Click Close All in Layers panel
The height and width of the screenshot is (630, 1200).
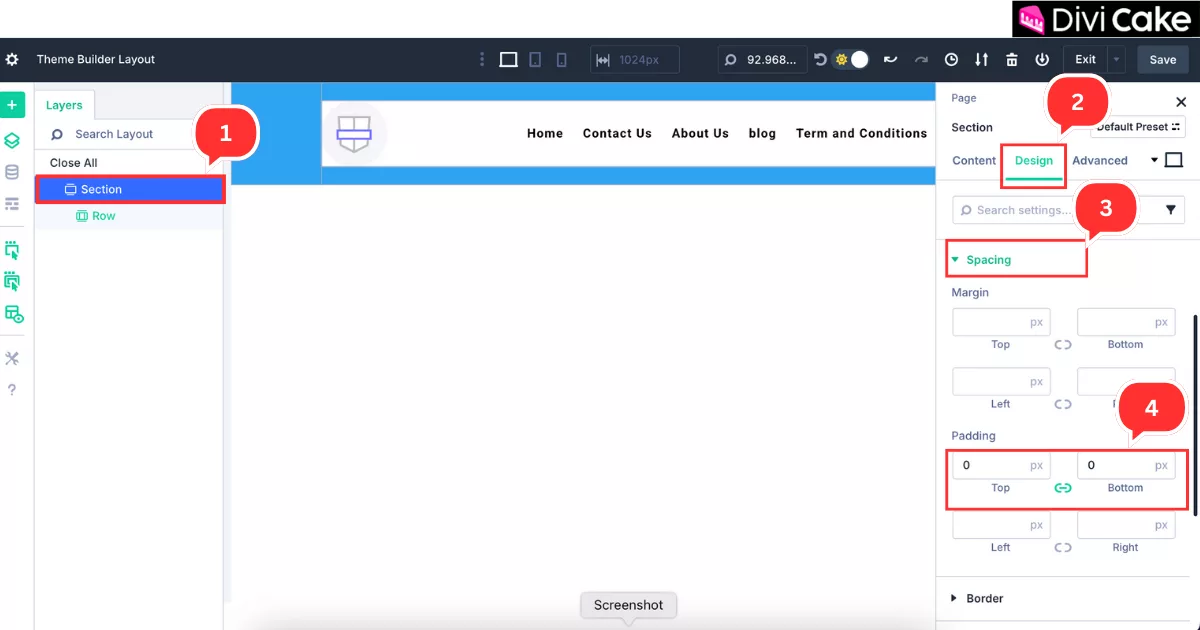[74, 163]
